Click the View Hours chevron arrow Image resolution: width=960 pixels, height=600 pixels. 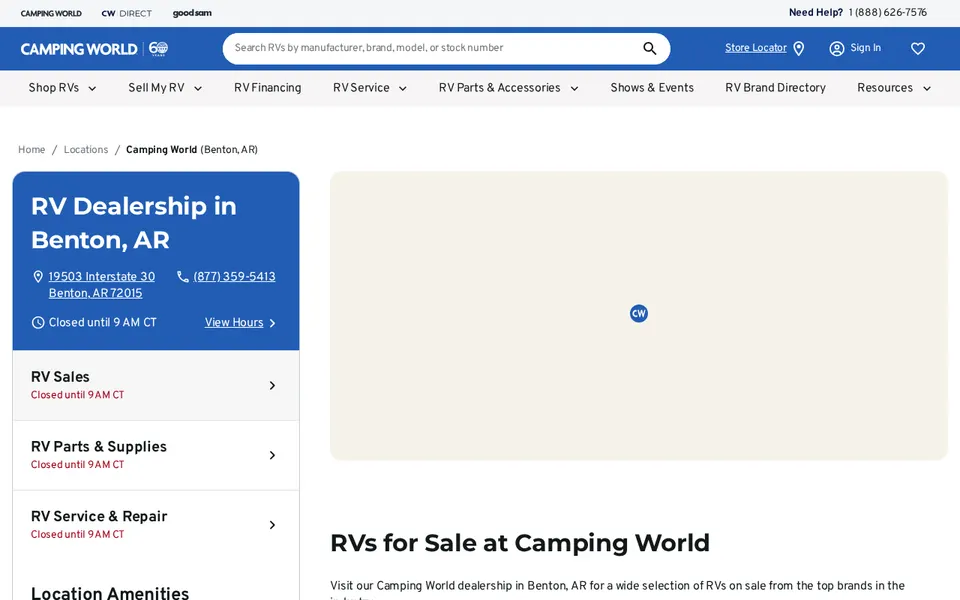tap(272, 323)
